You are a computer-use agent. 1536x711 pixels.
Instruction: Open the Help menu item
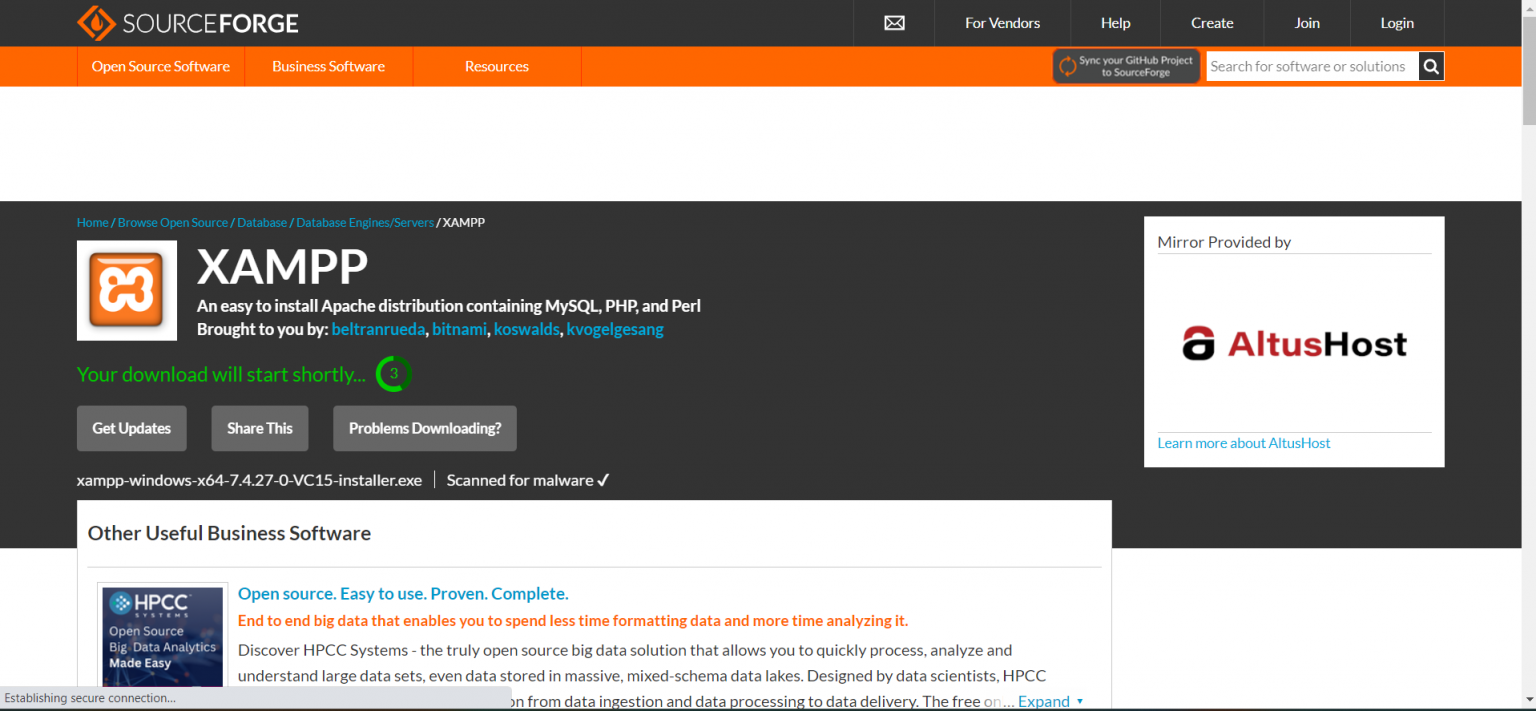(1115, 23)
